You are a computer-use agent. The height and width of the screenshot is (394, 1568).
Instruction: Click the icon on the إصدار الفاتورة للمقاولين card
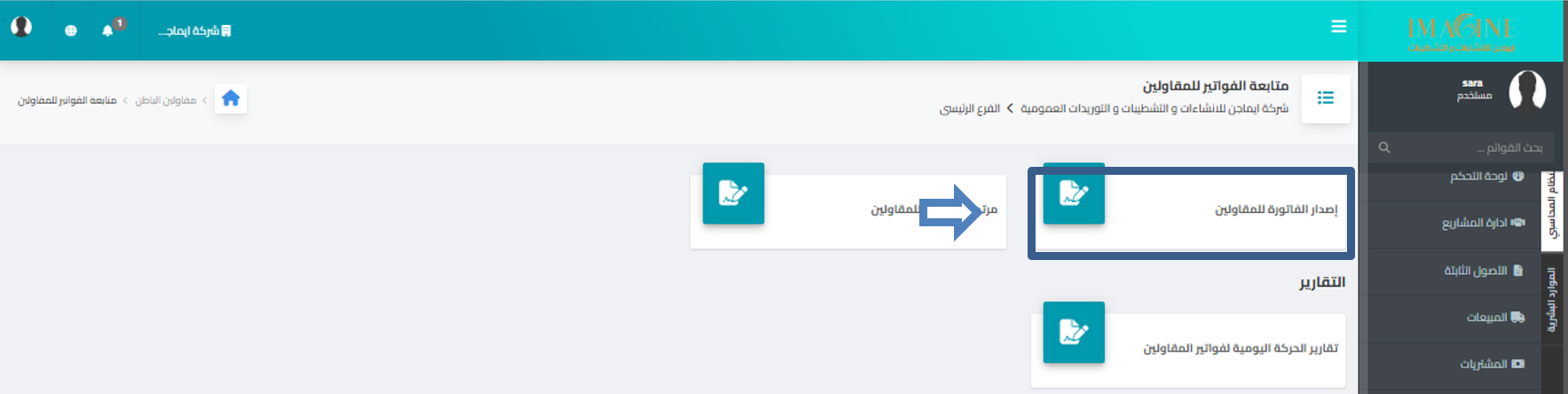click(x=1074, y=193)
